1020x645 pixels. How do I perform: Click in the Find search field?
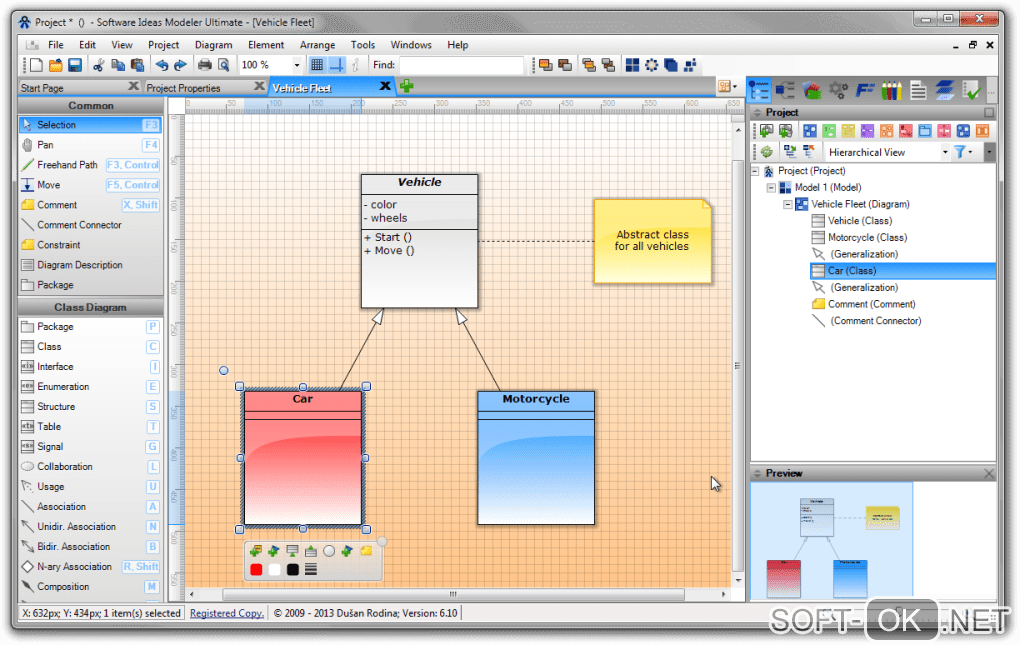pyautogui.click(x=461, y=65)
